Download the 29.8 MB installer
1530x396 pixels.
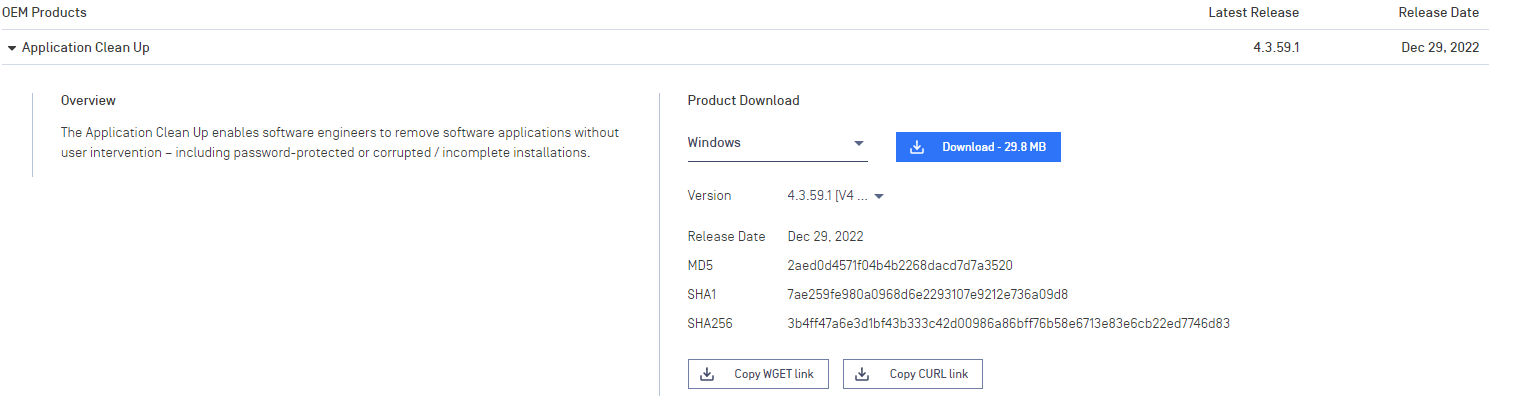977,147
